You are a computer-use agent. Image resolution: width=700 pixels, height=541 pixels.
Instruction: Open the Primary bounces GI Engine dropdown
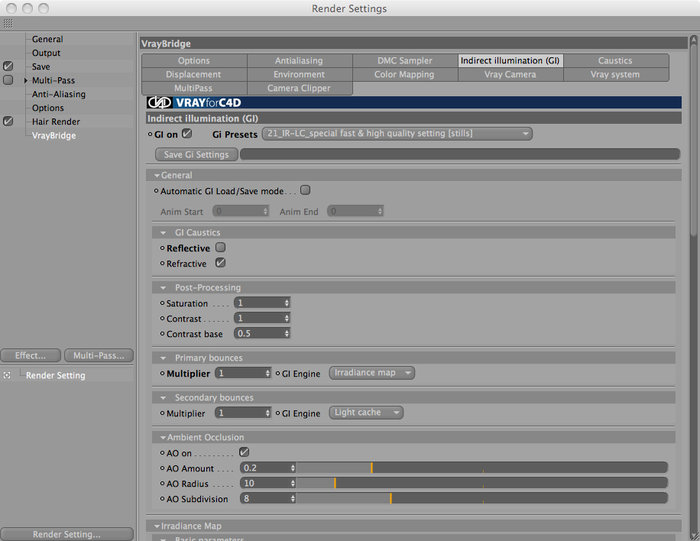point(371,373)
